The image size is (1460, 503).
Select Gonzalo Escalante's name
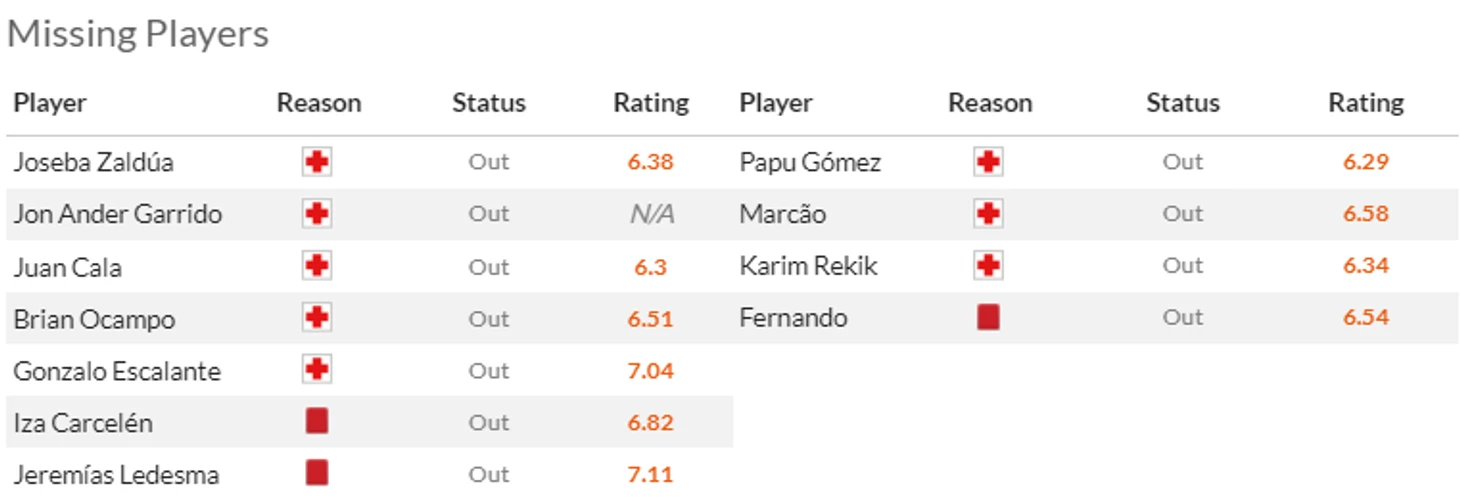[117, 371]
